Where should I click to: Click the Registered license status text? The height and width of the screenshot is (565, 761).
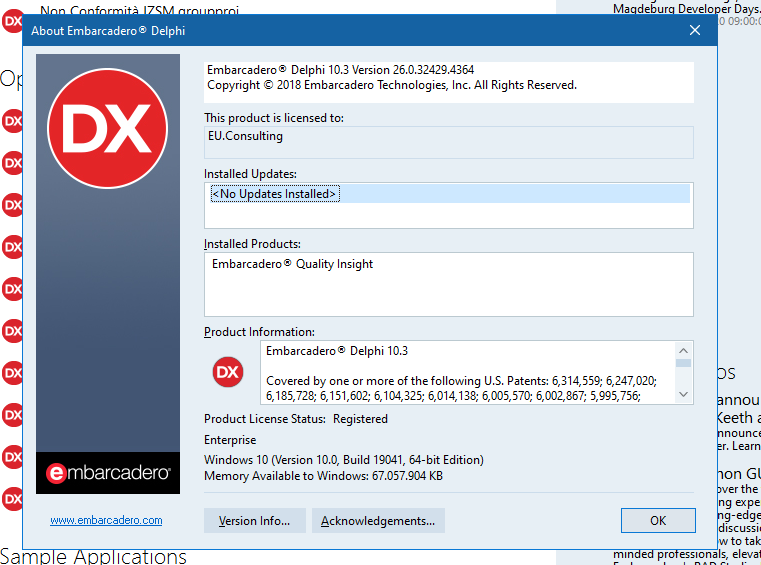tap(360, 419)
